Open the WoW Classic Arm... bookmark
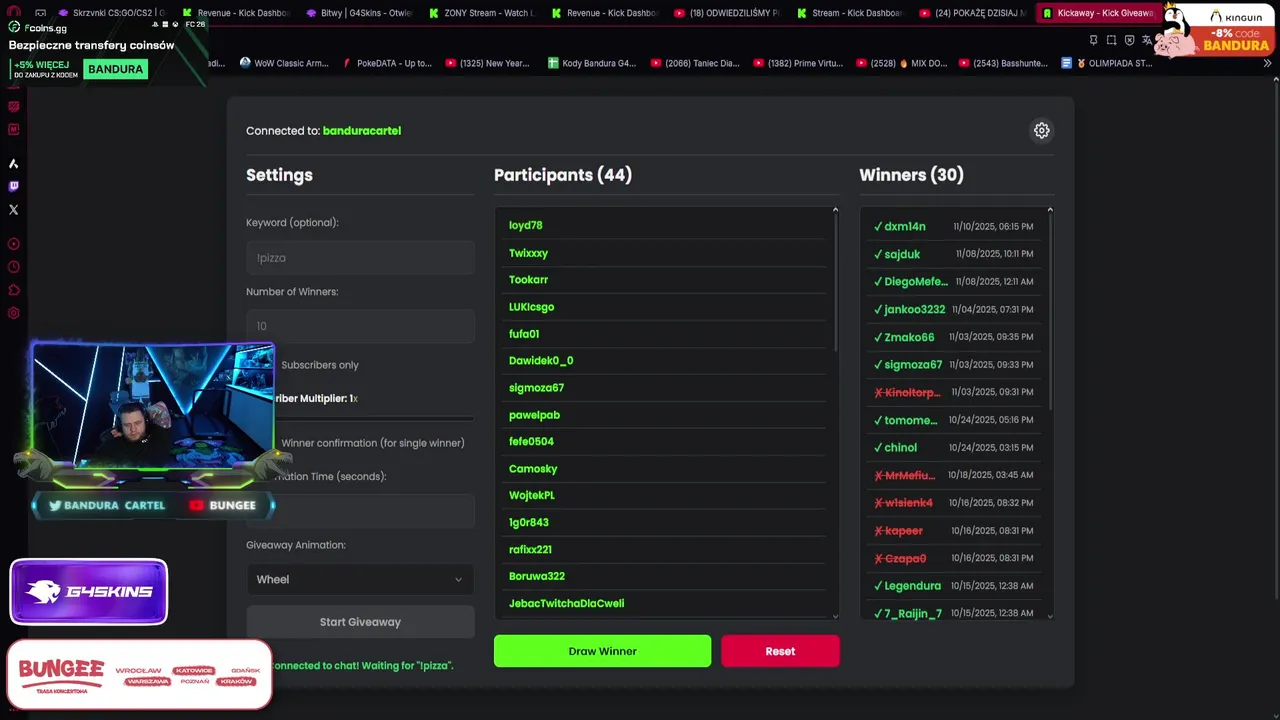This screenshot has height=720, width=1280. click(284, 63)
